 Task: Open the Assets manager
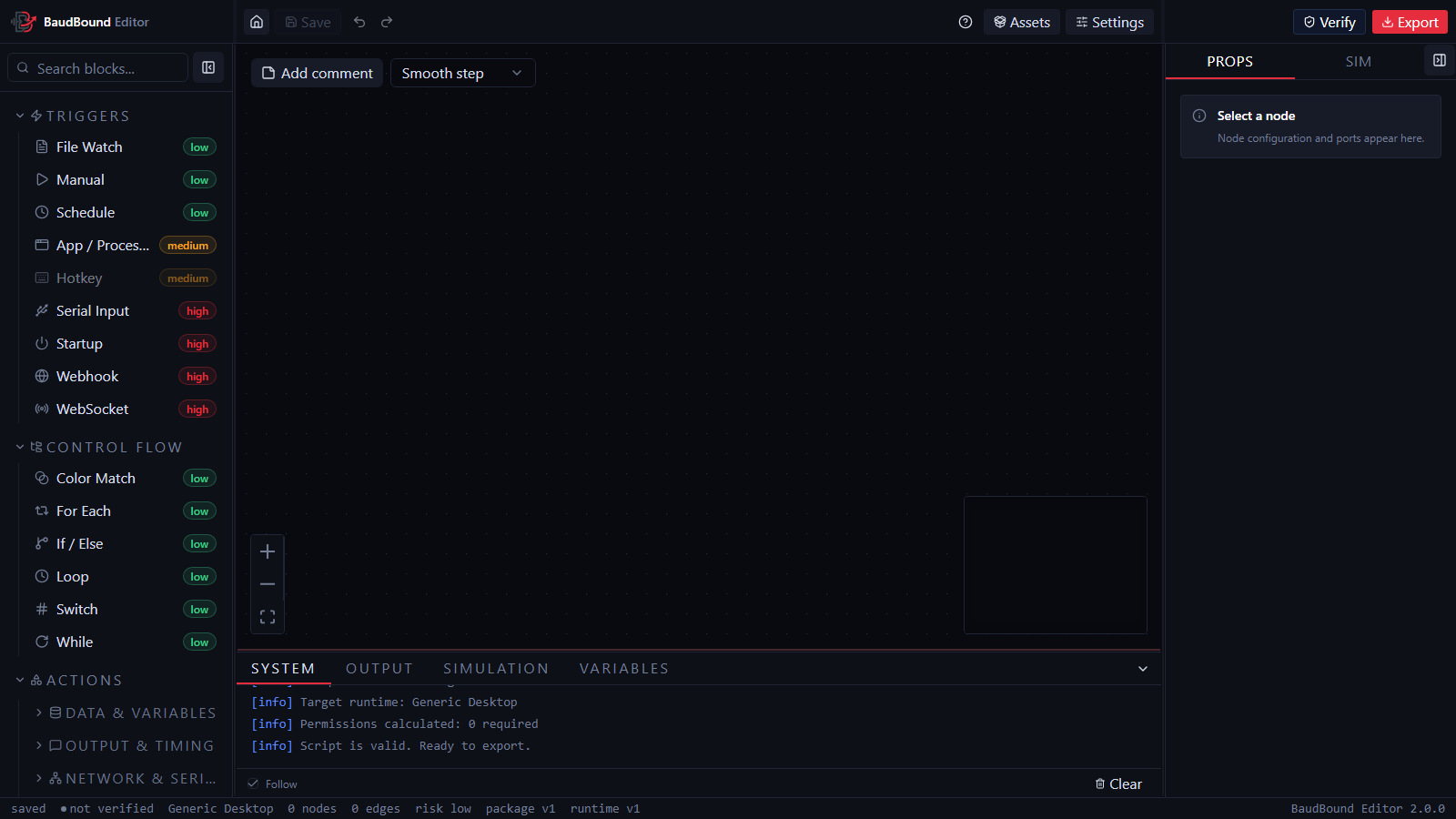tap(1022, 22)
